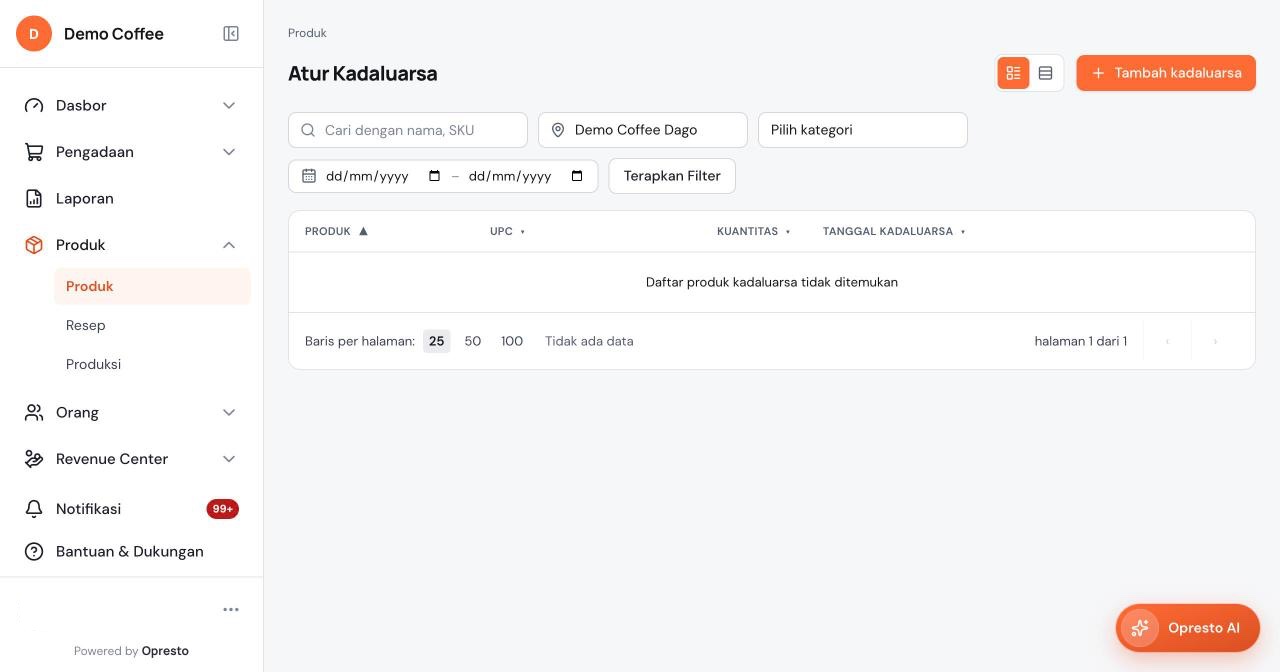Click the search magnifier icon

click(309, 130)
